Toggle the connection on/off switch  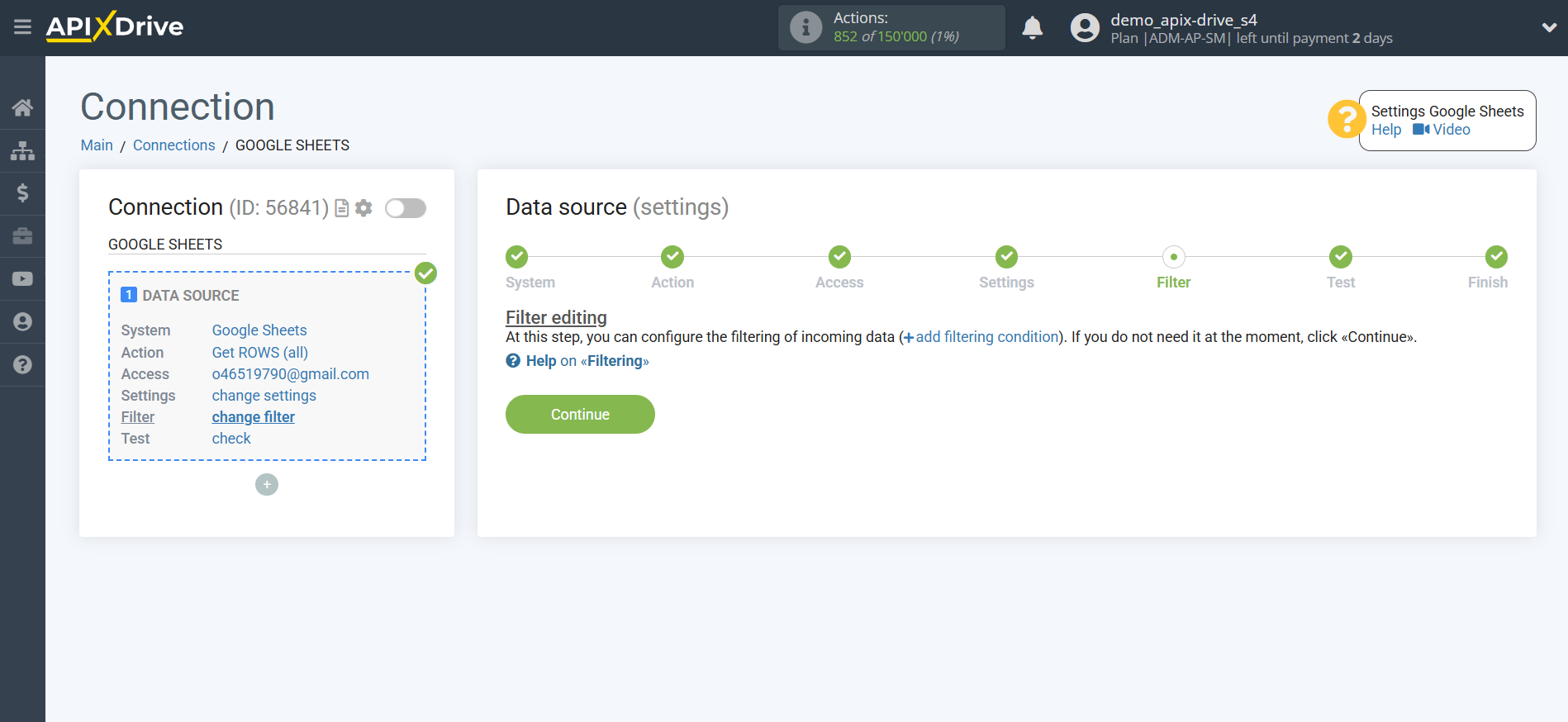coord(405,208)
